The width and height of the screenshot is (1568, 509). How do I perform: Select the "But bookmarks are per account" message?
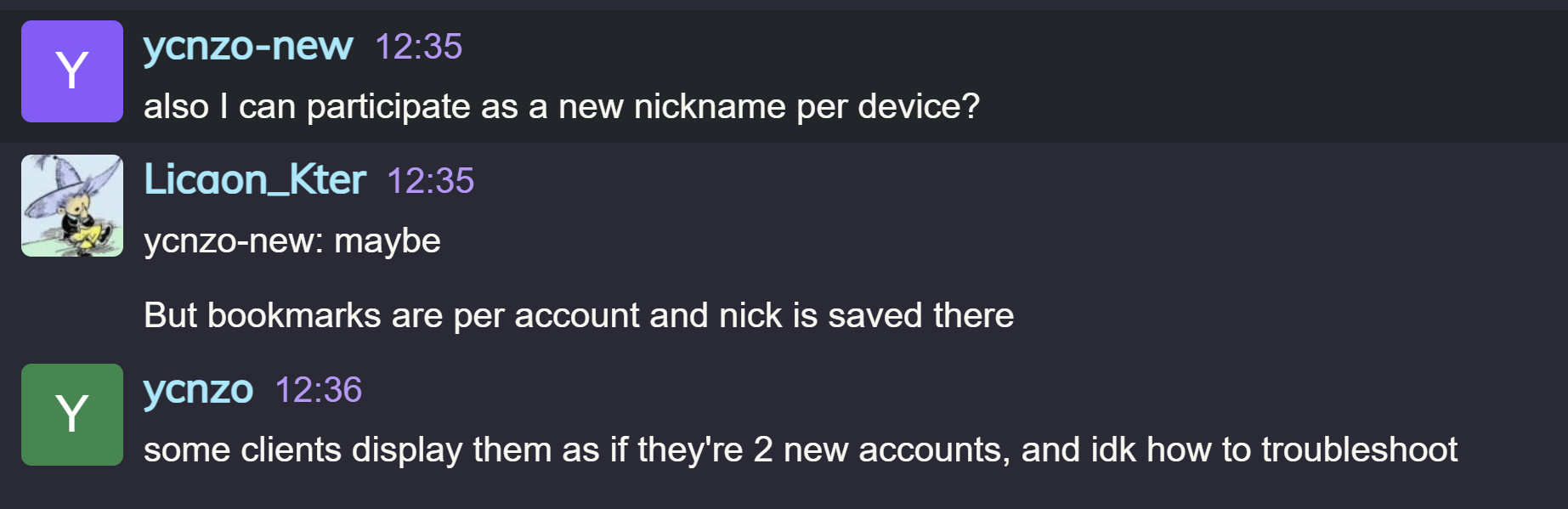click(578, 316)
